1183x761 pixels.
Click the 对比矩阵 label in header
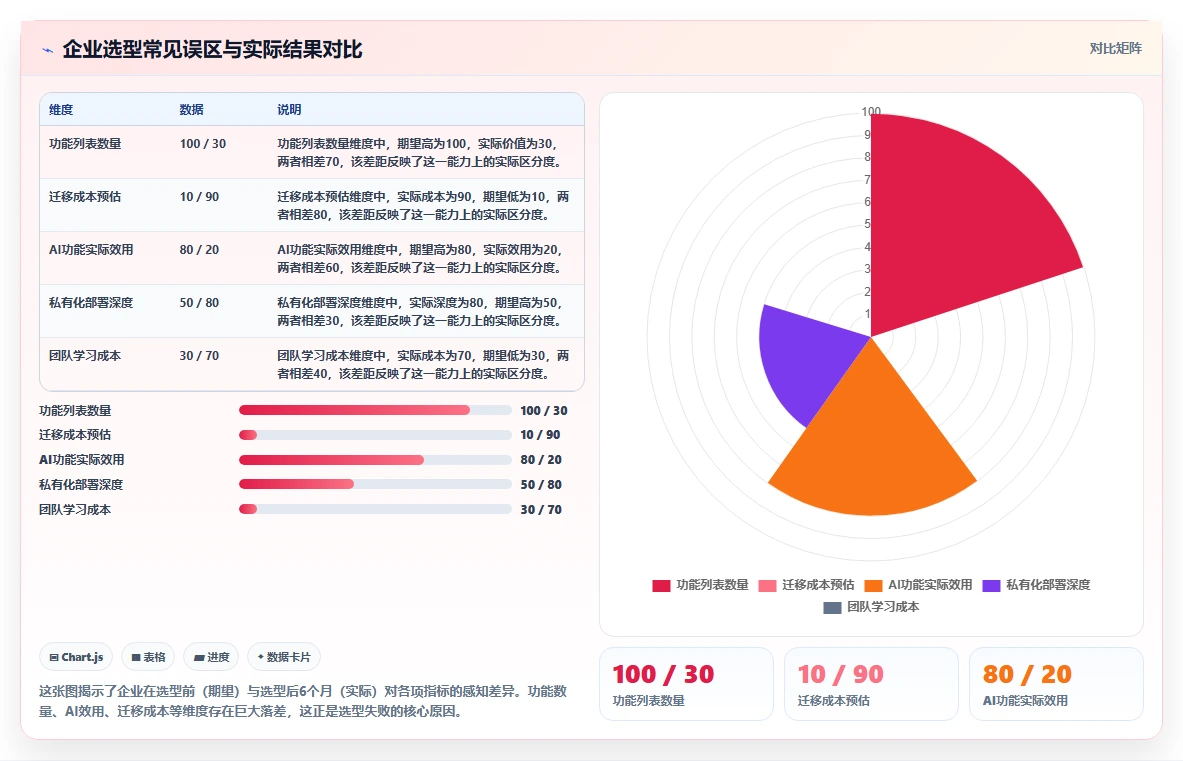point(1115,48)
